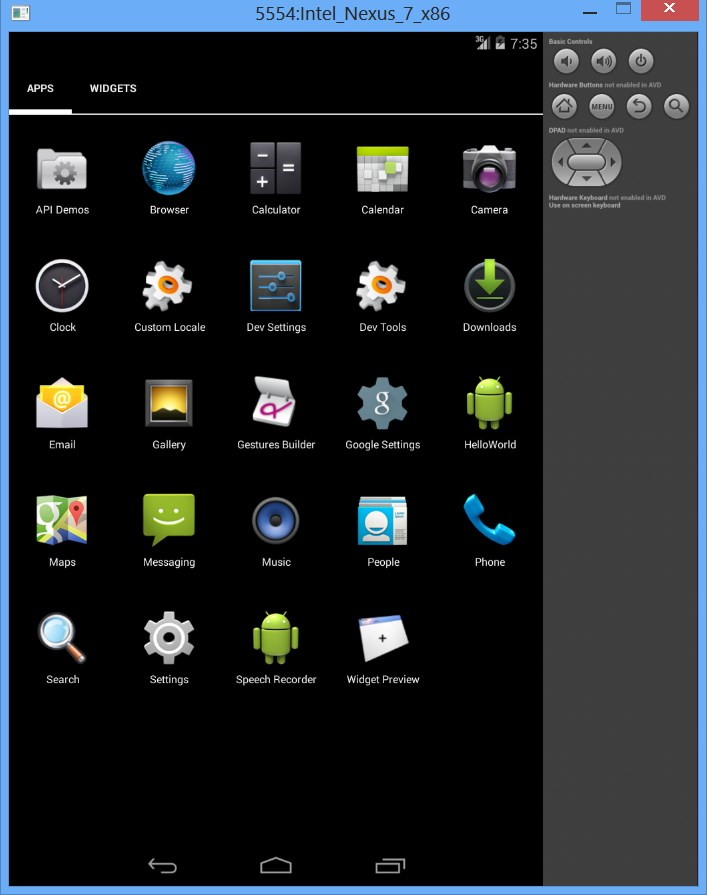Screen dimensions: 707x895
Task: Tap the on-screen back navigation button
Action: pyautogui.click(x=162, y=865)
